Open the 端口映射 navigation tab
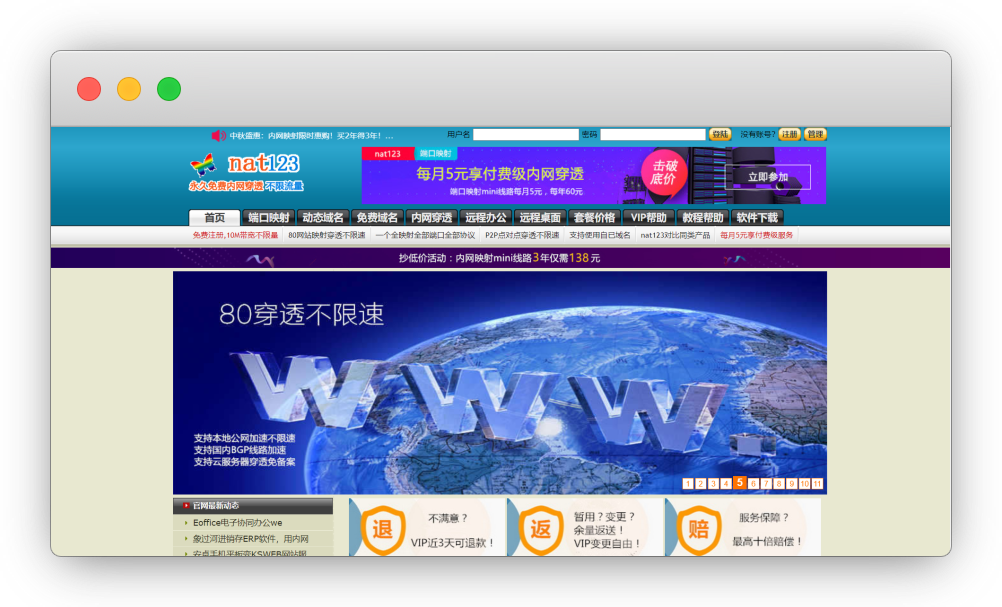The width and height of the screenshot is (1002, 607). coord(269,217)
